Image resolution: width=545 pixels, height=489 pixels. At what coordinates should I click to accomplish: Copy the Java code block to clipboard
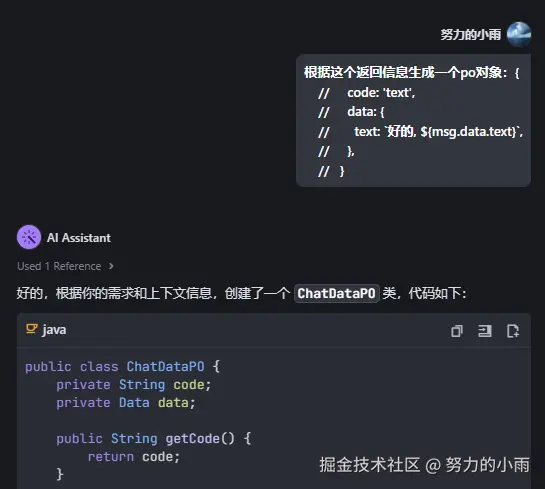click(x=457, y=331)
